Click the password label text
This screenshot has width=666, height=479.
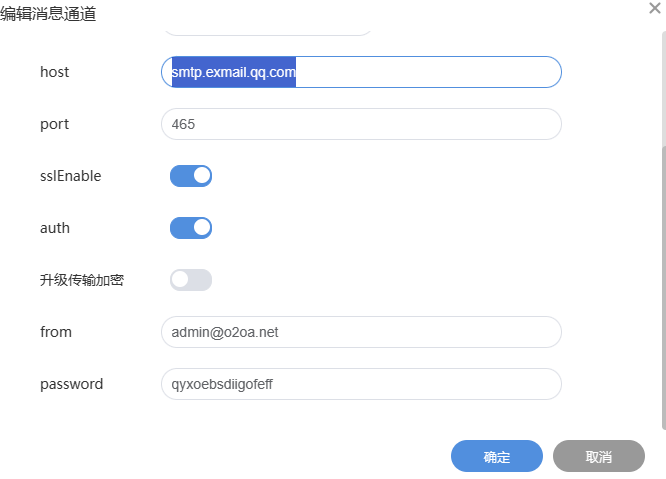(x=71, y=384)
